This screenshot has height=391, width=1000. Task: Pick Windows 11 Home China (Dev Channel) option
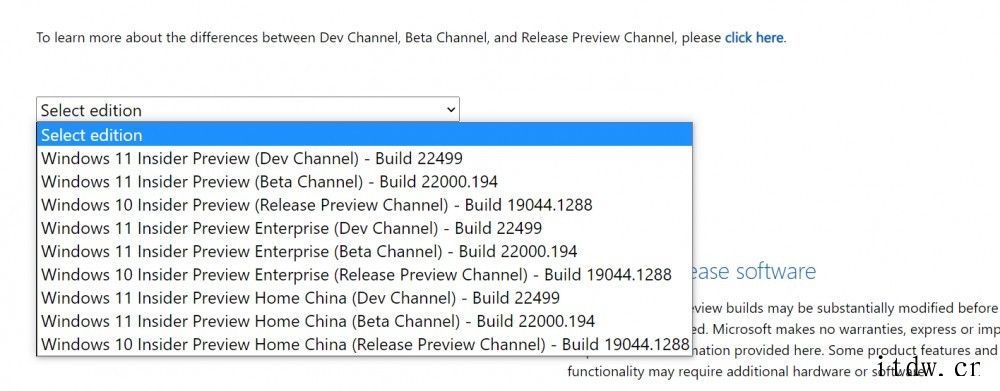click(365, 298)
